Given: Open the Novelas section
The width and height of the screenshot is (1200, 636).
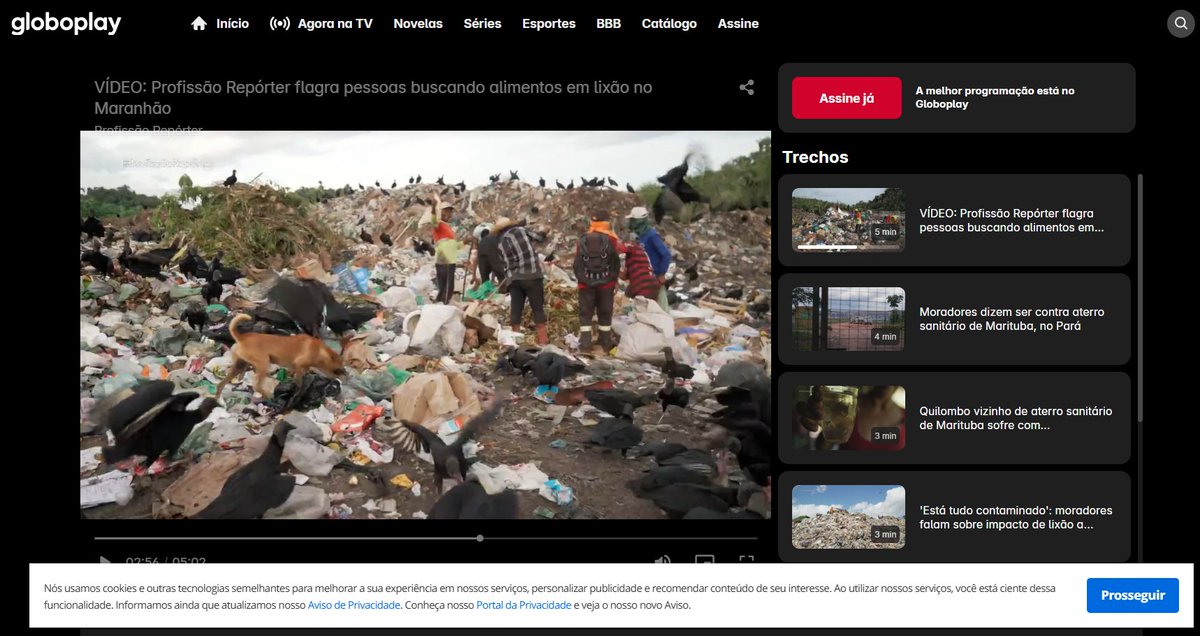Looking at the screenshot, I should pyautogui.click(x=418, y=23).
